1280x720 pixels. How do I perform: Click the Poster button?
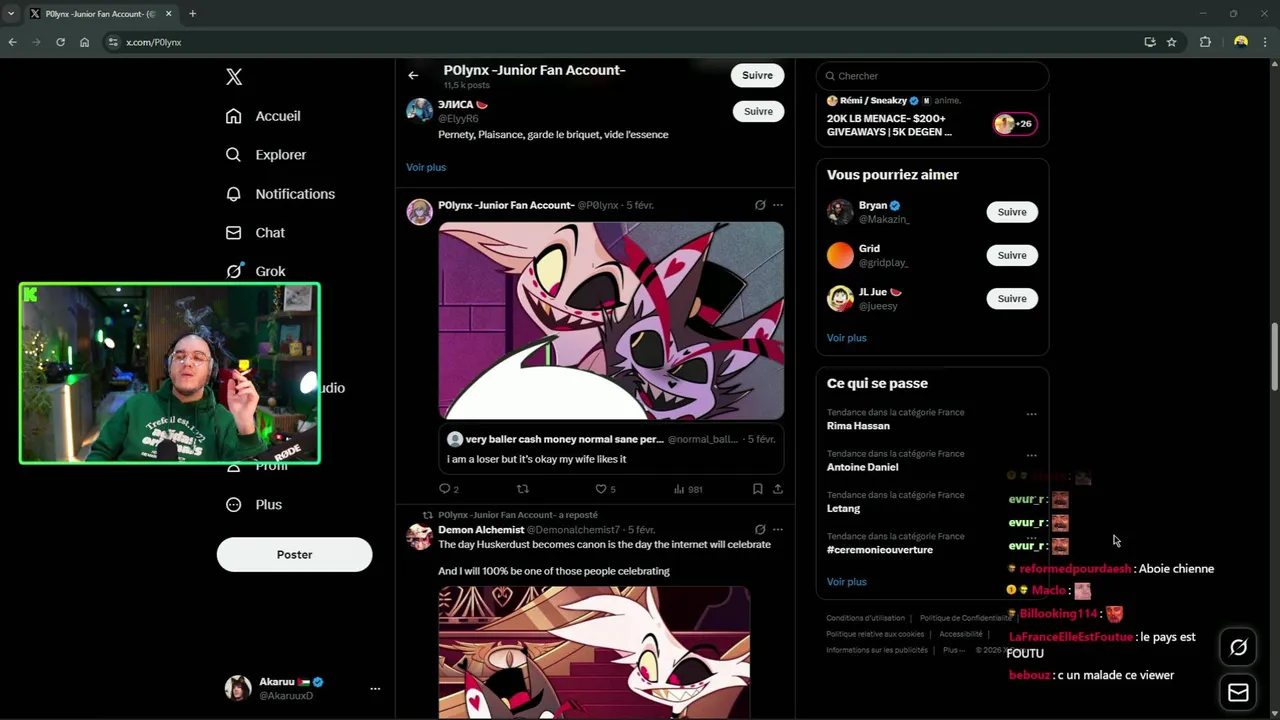tap(294, 554)
